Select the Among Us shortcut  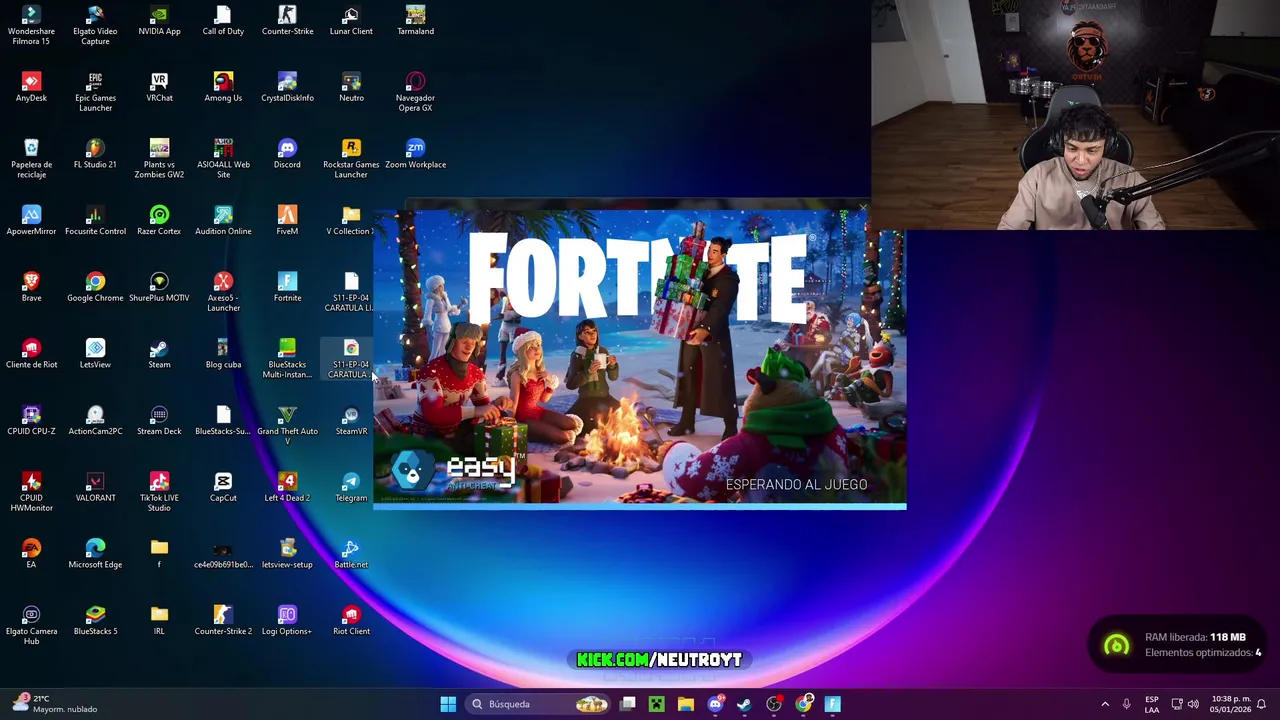[x=223, y=87]
